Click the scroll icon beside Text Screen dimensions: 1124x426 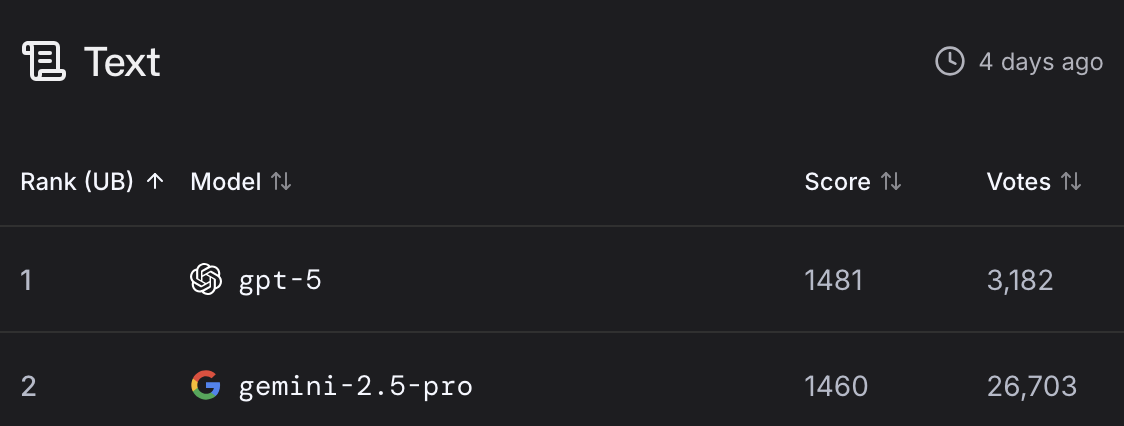[44, 61]
